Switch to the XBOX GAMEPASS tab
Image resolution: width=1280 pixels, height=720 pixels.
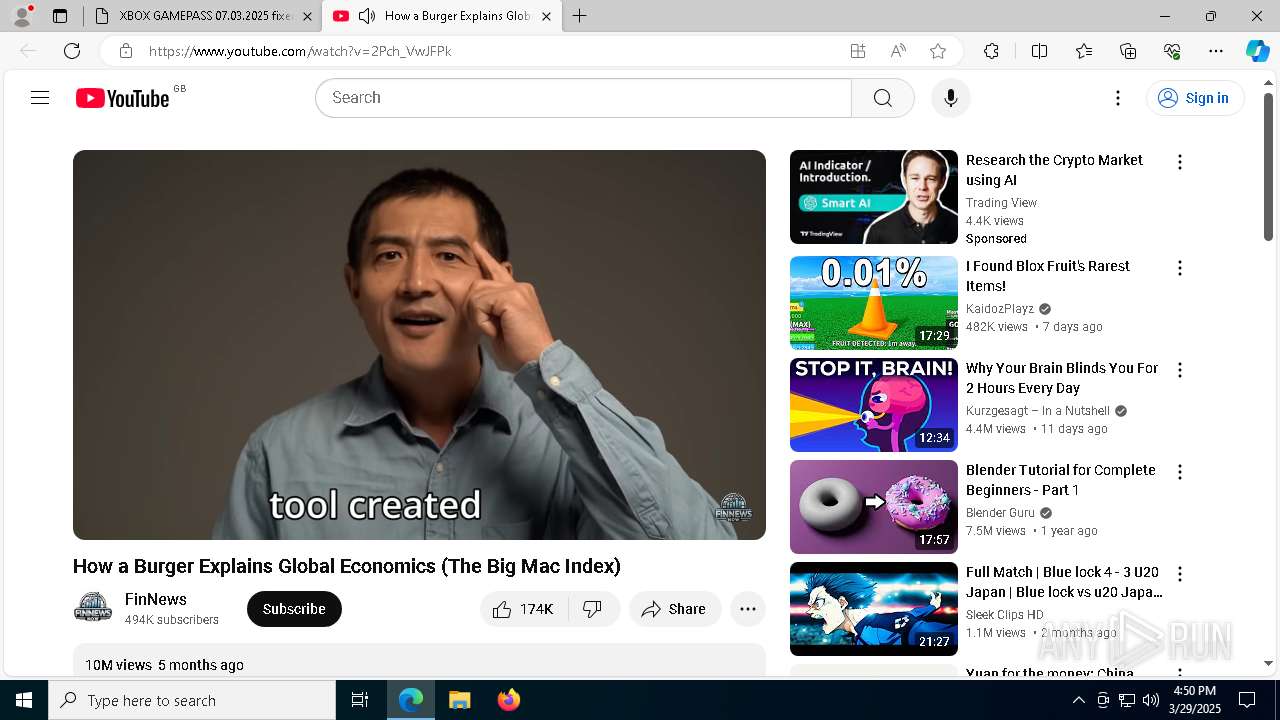pos(203,16)
